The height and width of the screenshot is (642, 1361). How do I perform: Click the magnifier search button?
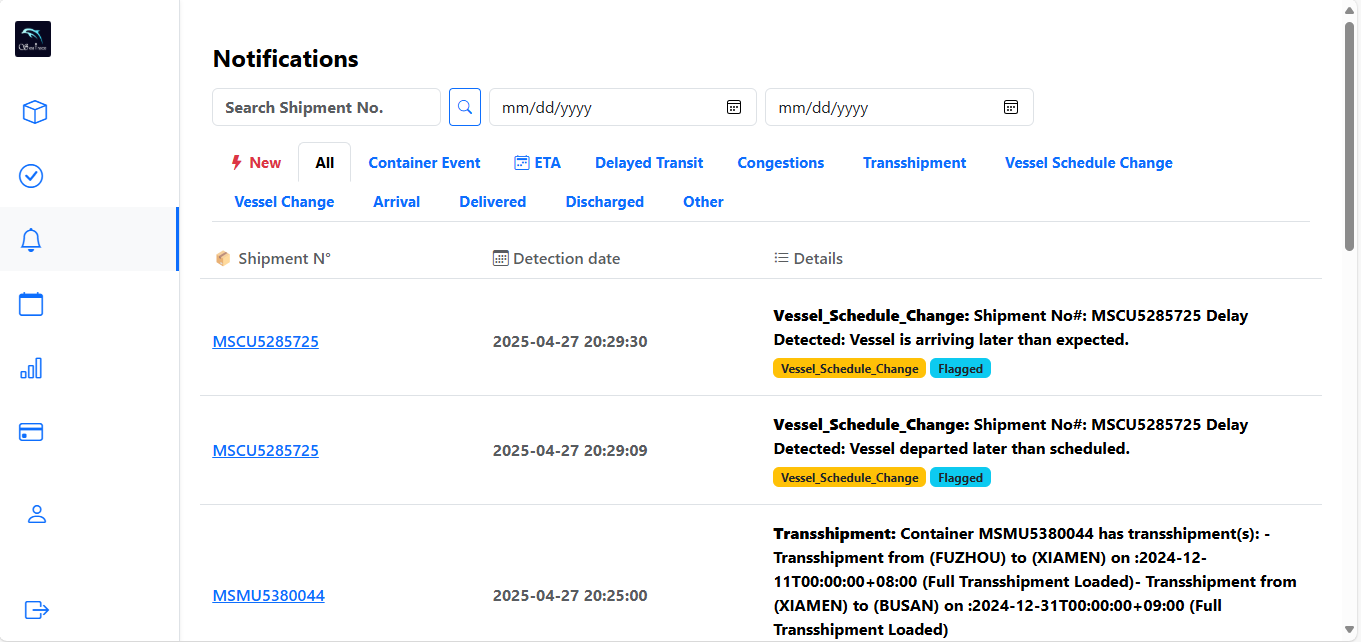465,107
